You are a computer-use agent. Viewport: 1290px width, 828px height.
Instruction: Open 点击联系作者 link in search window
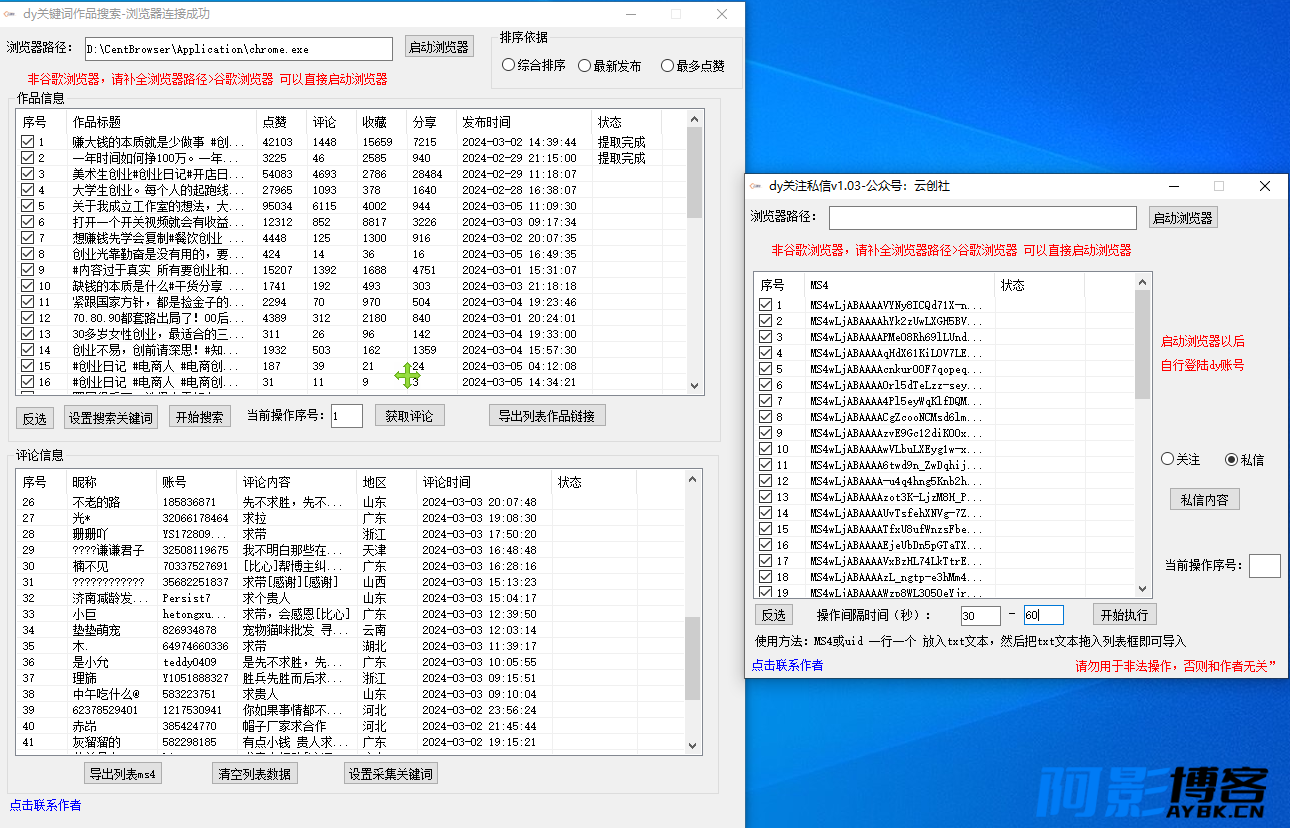[45, 805]
